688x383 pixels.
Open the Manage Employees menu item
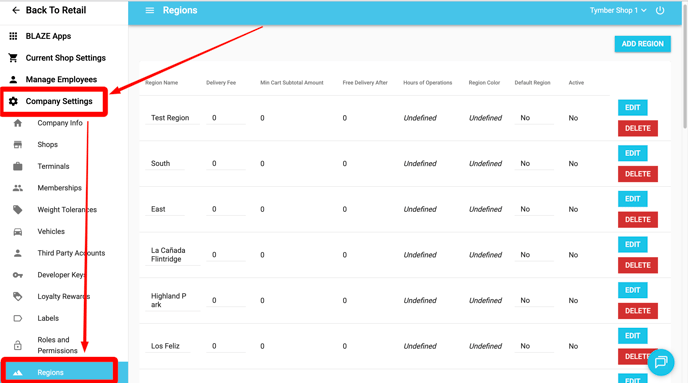tap(61, 79)
